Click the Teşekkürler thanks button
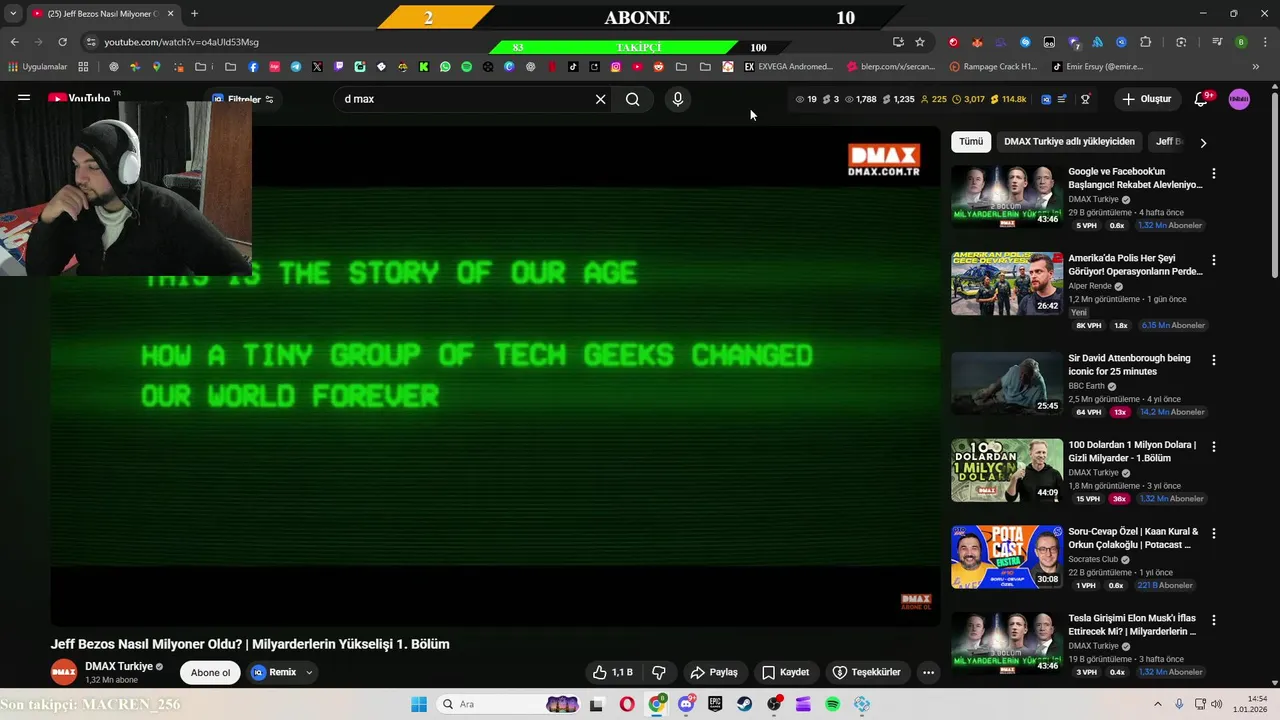1280x720 pixels. [x=867, y=672]
